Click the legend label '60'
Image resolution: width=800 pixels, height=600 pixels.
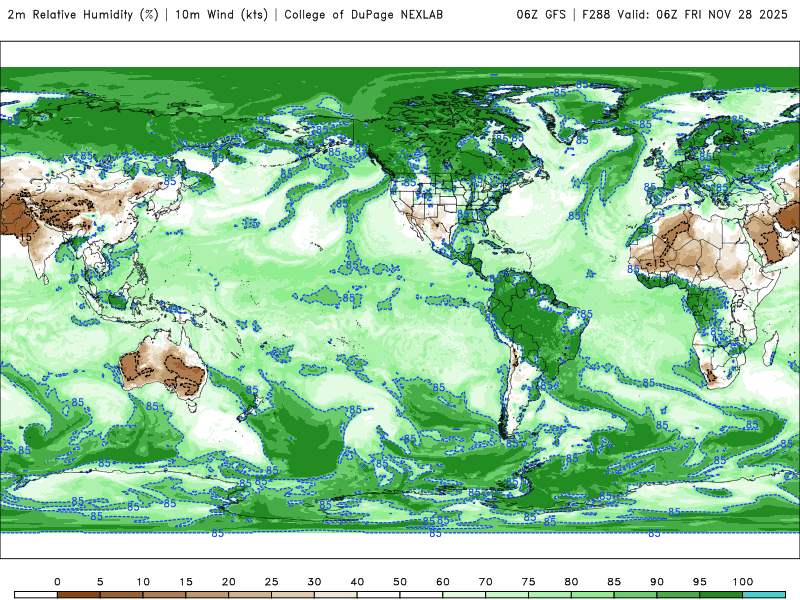pos(443,582)
